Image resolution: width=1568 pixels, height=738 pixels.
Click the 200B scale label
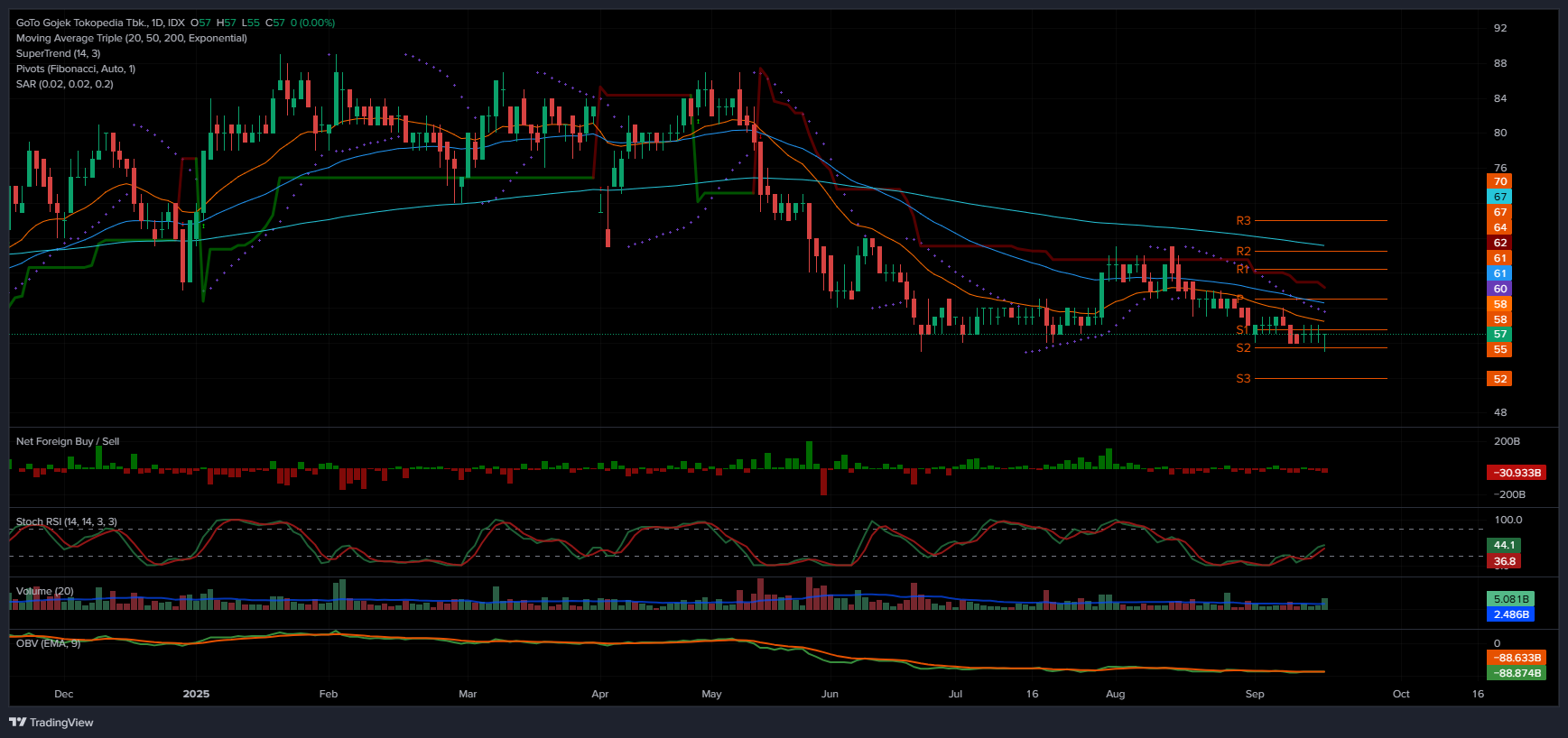click(x=1507, y=441)
